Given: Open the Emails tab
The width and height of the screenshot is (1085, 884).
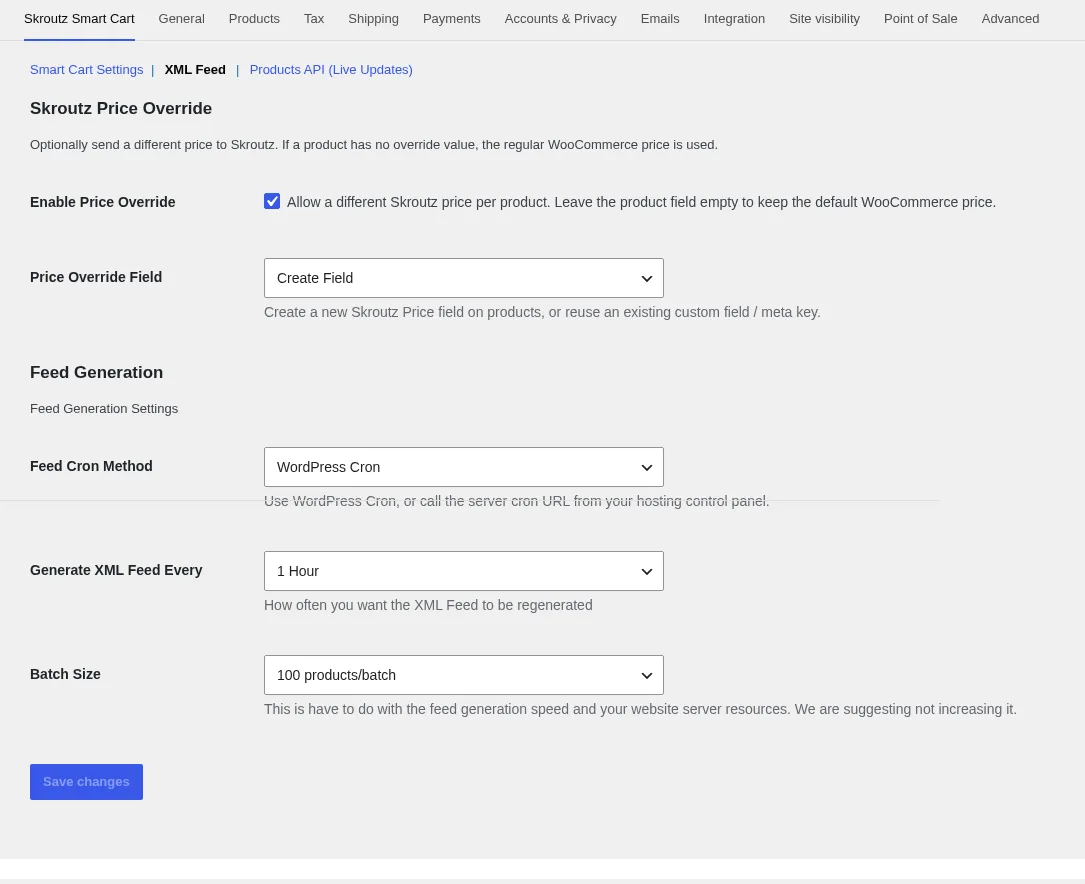Looking at the screenshot, I should [659, 19].
